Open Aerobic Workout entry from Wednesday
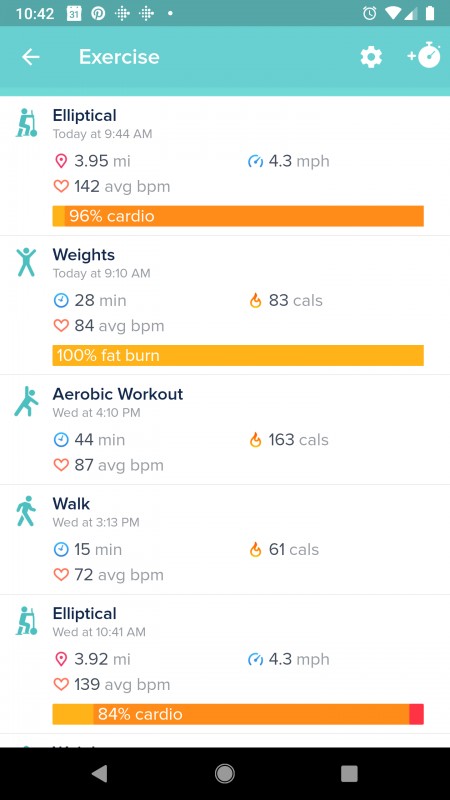This screenshot has width=450, height=800. [x=225, y=430]
